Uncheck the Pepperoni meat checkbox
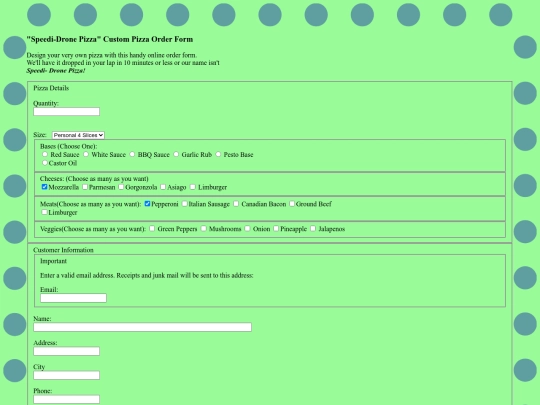Screen dimensions: 540x405 click(x=147, y=204)
